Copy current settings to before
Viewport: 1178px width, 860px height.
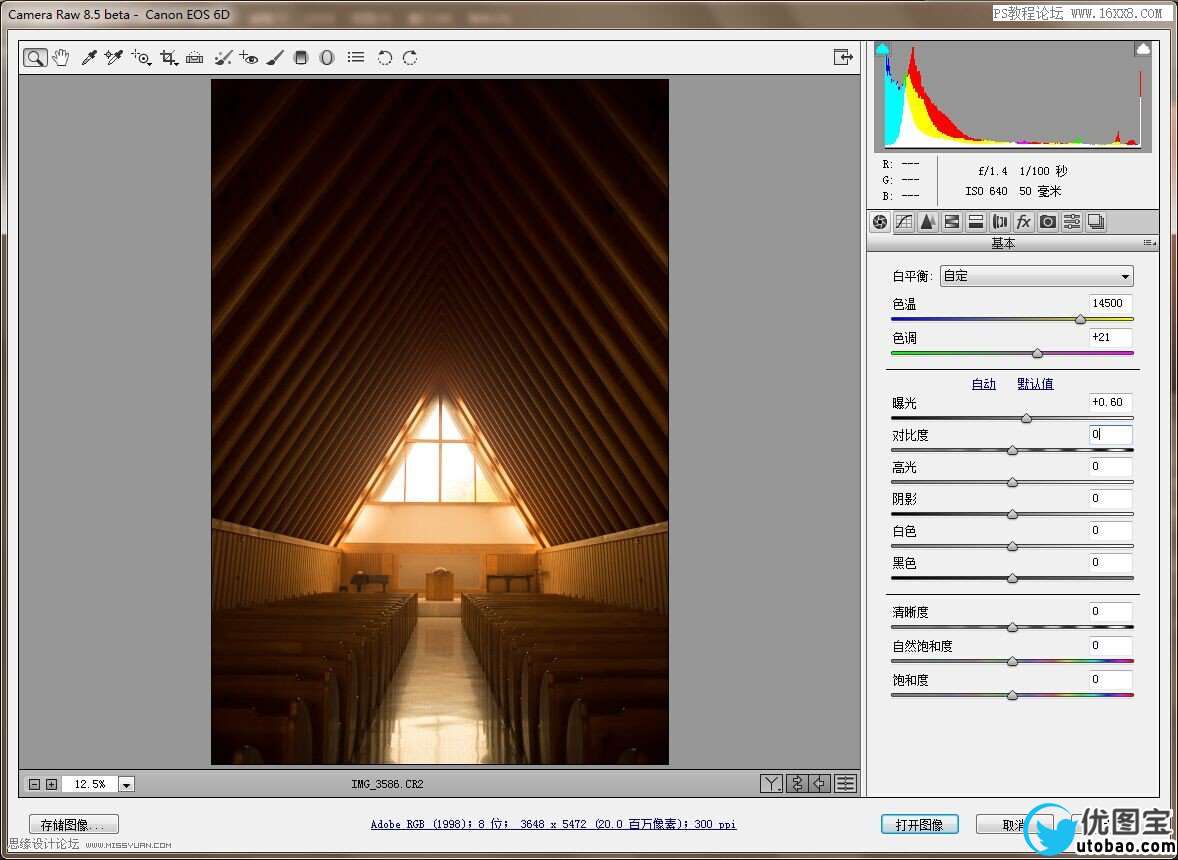click(x=820, y=784)
